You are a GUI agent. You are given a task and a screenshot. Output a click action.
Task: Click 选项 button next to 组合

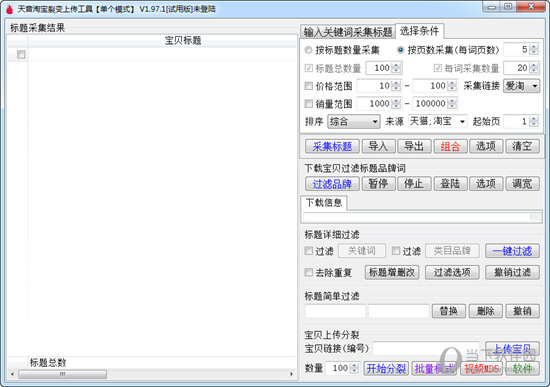point(486,146)
